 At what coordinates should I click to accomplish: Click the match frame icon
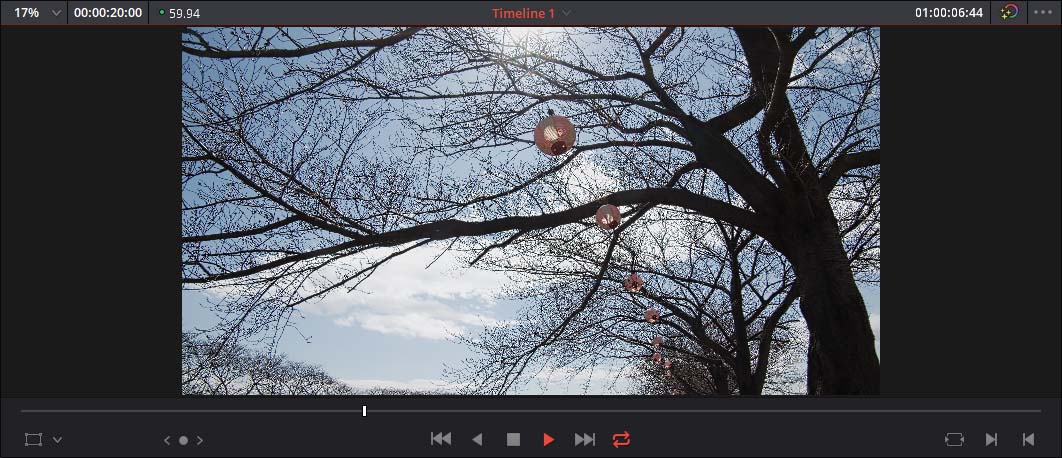954,440
